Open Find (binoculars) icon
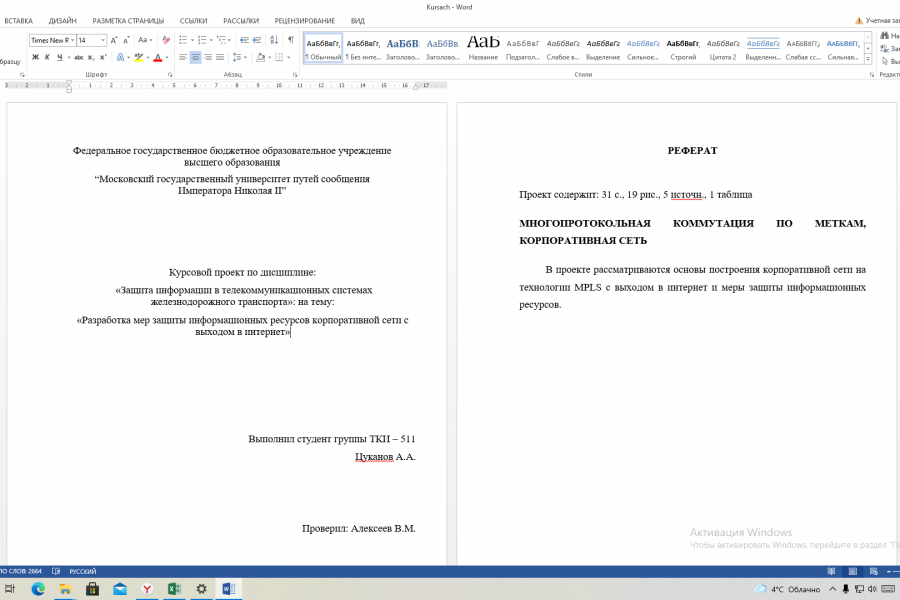Screen dimensions: 900x600 point(885,36)
